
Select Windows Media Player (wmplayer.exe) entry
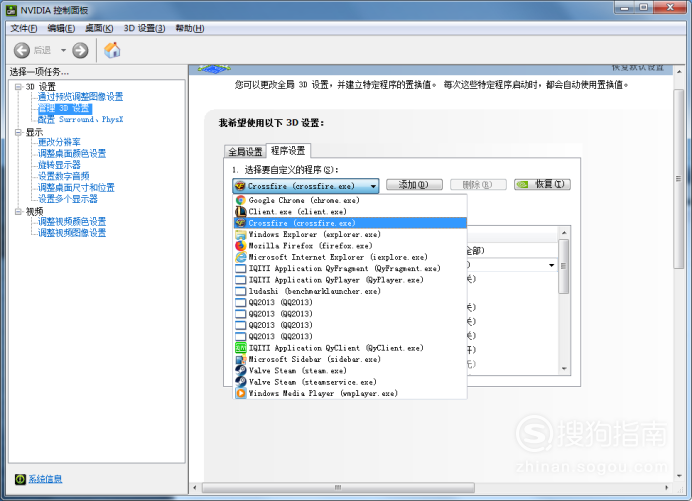pyautogui.click(x=350, y=393)
